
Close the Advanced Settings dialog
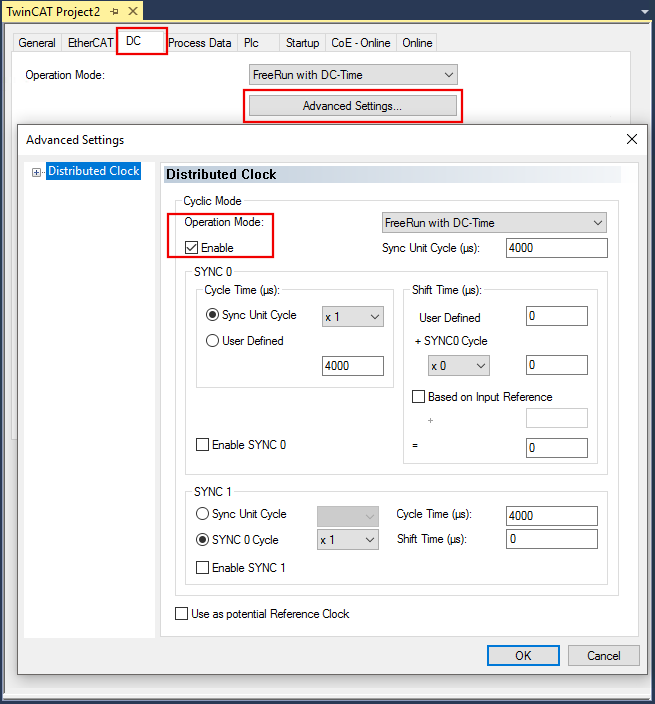coord(632,139)
